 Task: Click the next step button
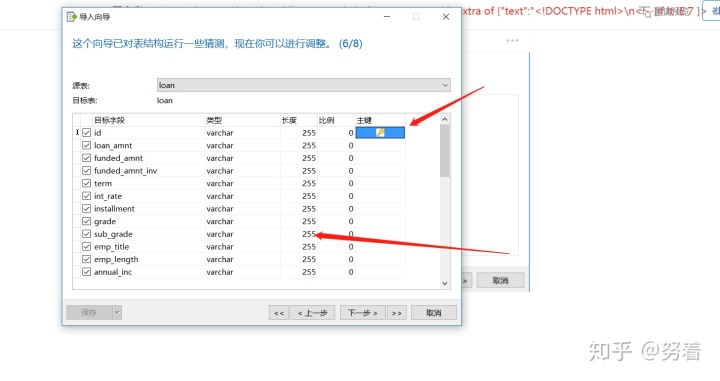(362, 313)
